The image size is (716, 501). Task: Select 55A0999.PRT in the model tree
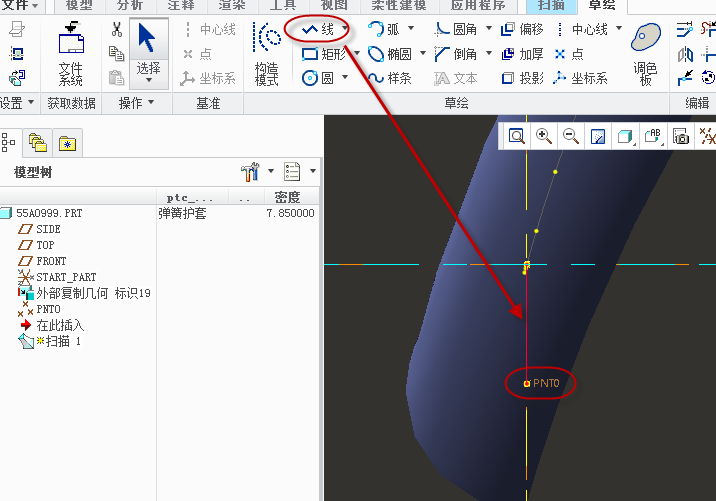tap(49, 213)
